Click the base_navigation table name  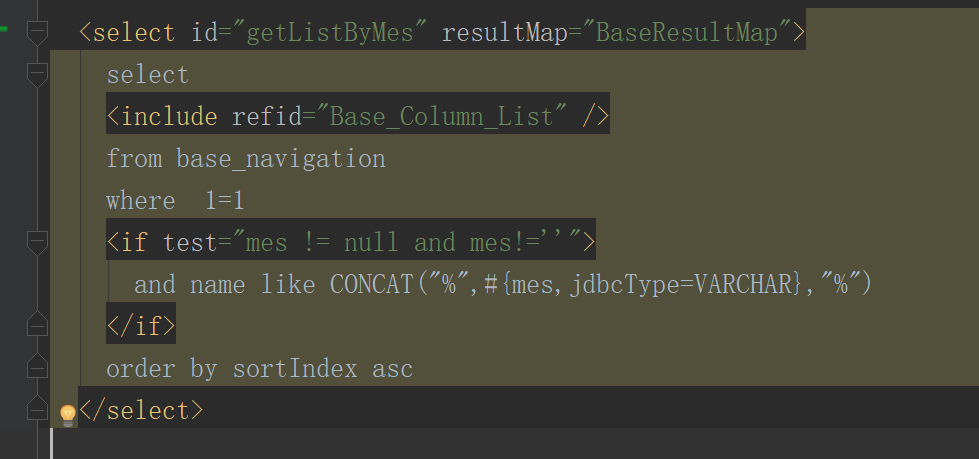pyautogui.click(x=281, y=159)
